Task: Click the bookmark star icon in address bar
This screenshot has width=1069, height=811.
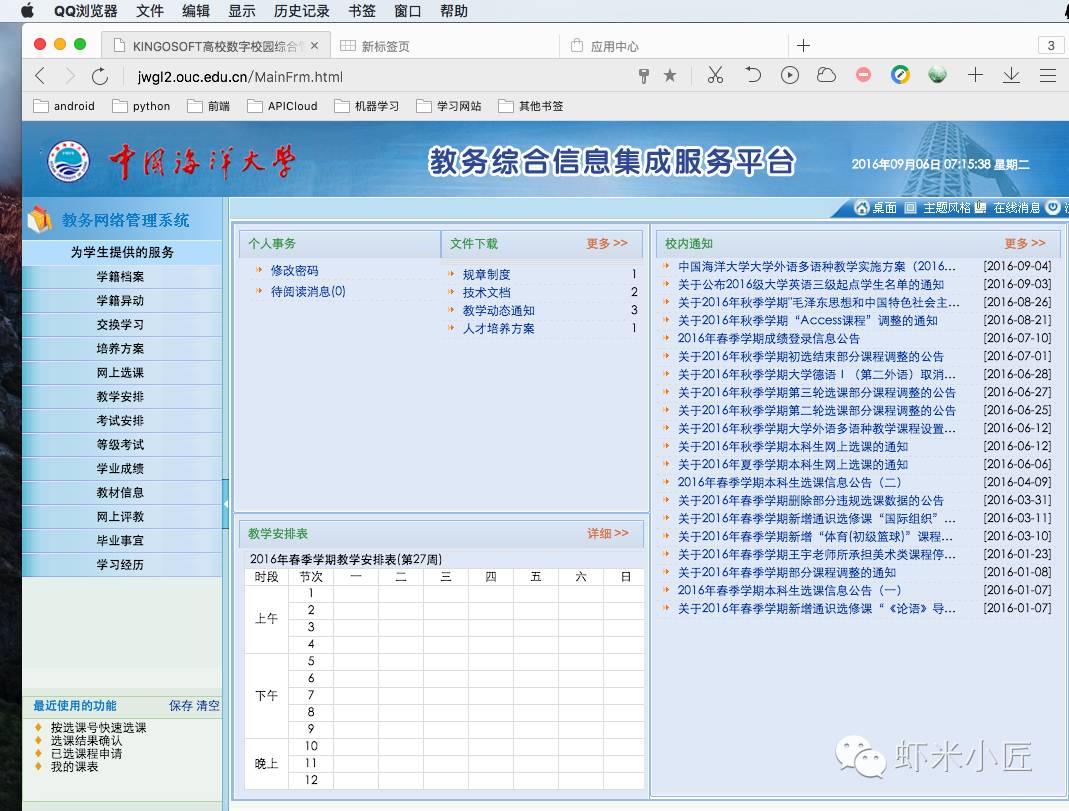Action: [x=670, y=76]
